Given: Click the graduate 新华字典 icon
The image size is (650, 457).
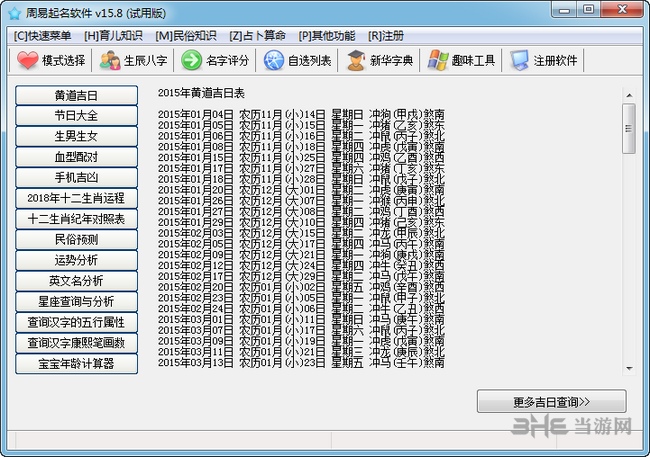Looking at the screenshot, I should [x=356, y=61].
